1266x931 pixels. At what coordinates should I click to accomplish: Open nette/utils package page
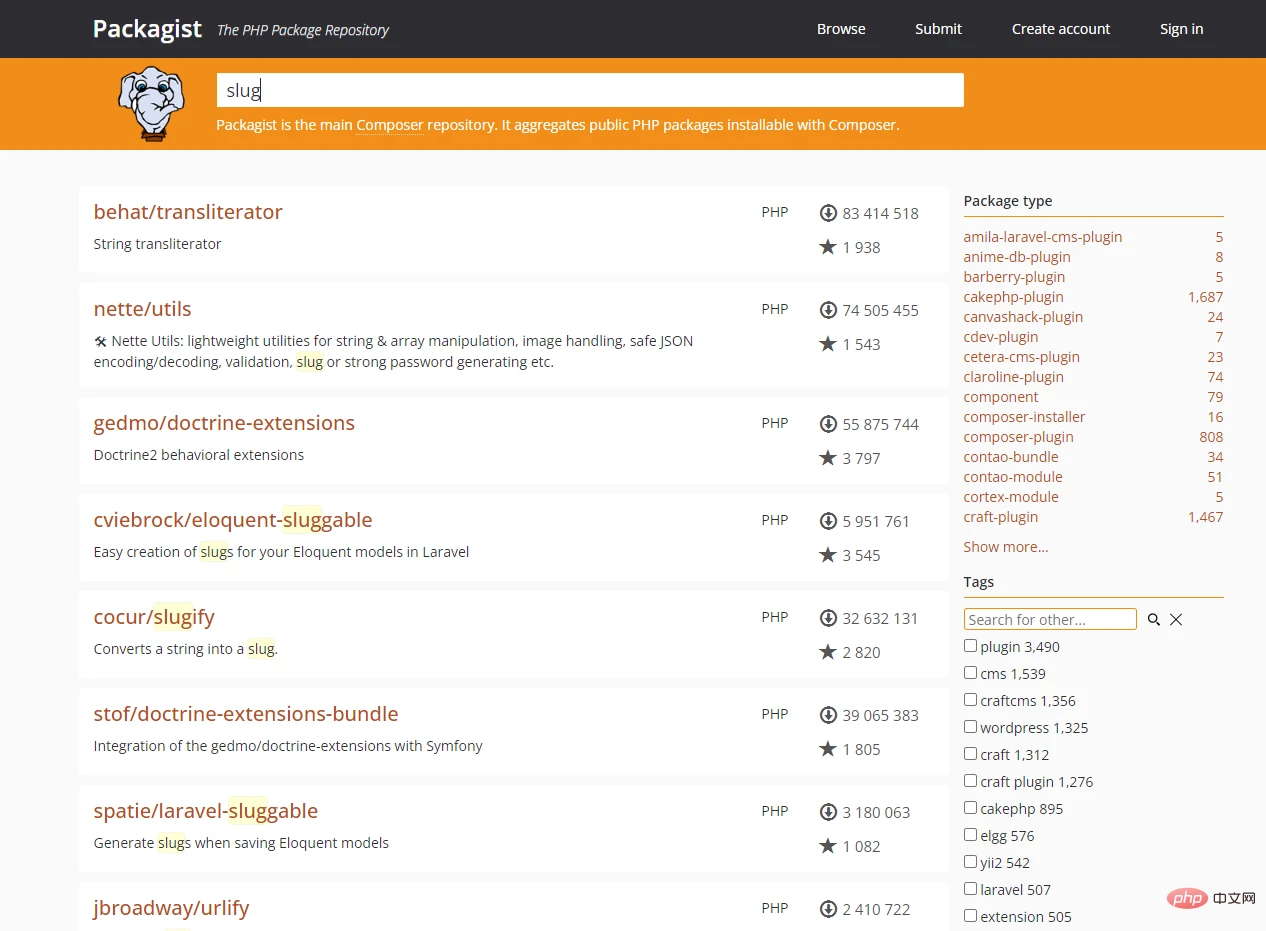(142, 309)
